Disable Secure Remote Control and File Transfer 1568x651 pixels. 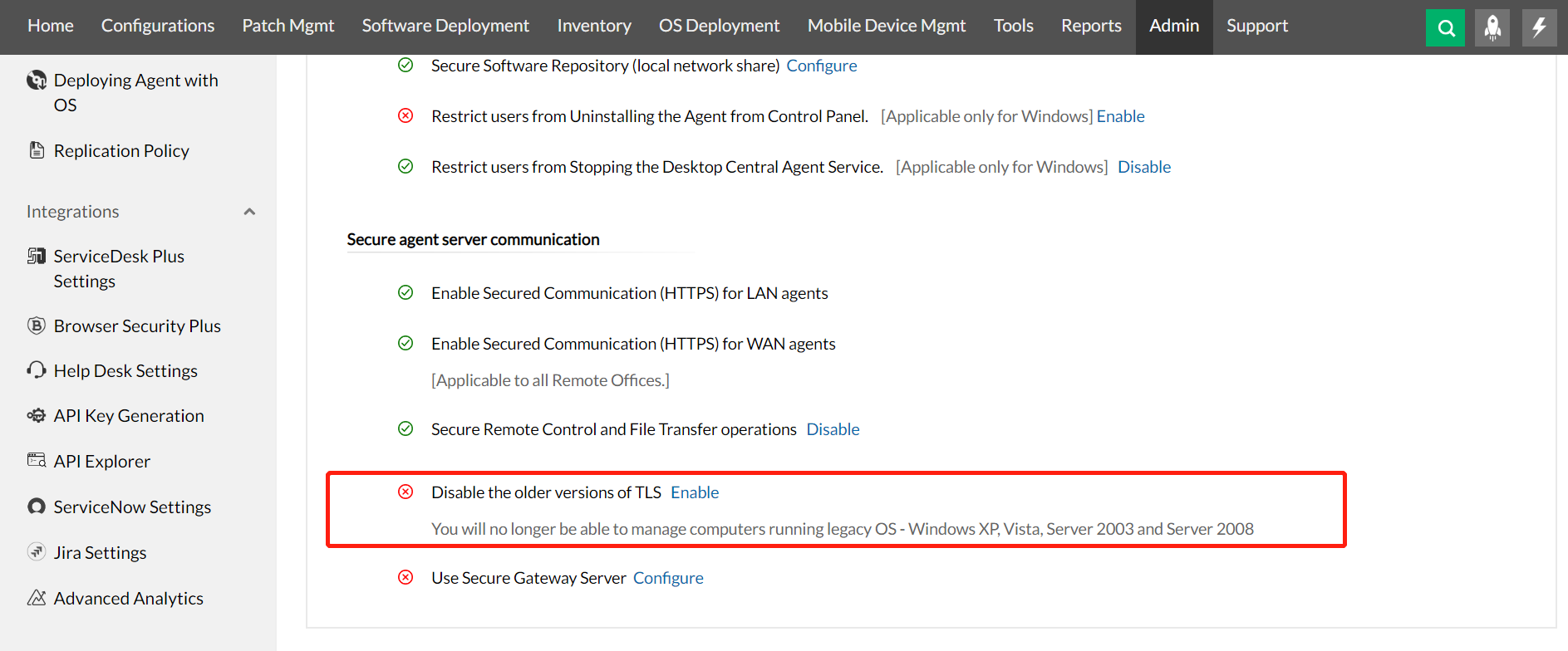[x=833, y=429]
